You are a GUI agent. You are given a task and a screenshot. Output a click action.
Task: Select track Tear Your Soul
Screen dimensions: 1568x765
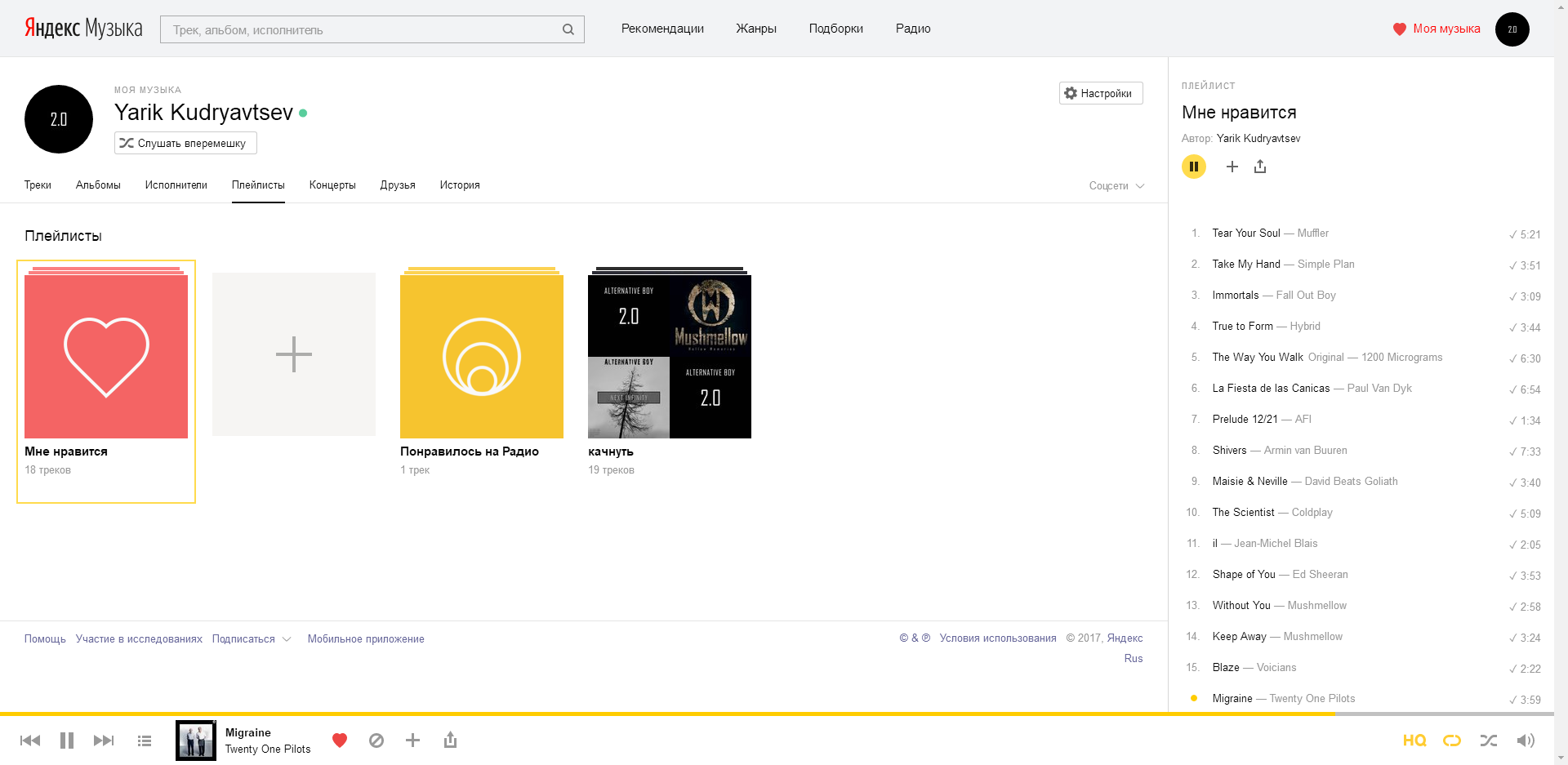tap(1246, 234)
